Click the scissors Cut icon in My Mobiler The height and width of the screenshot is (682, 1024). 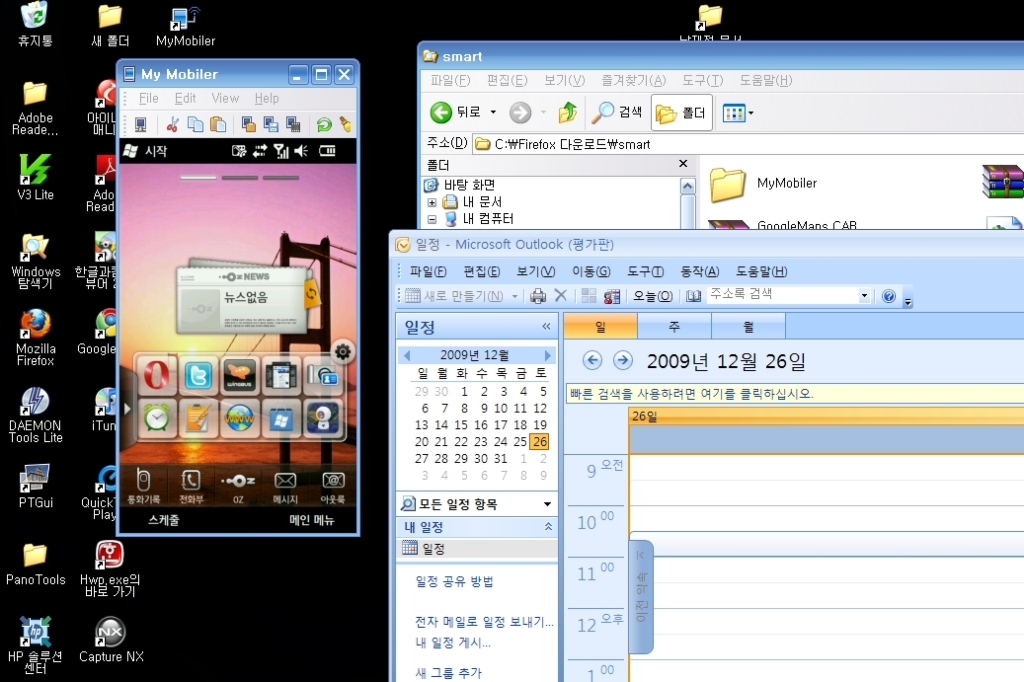(x=172, y=124)
